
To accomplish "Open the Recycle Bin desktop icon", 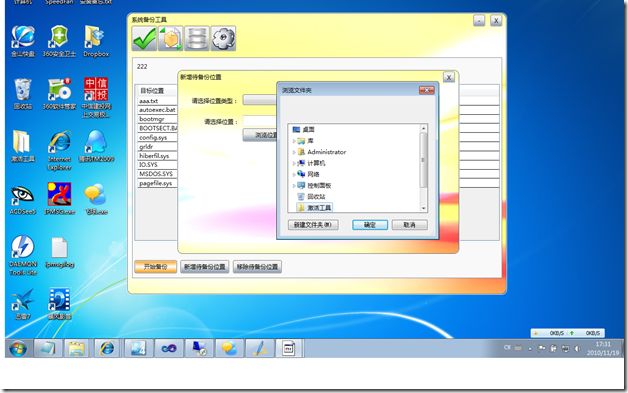I will pos(23,93).
